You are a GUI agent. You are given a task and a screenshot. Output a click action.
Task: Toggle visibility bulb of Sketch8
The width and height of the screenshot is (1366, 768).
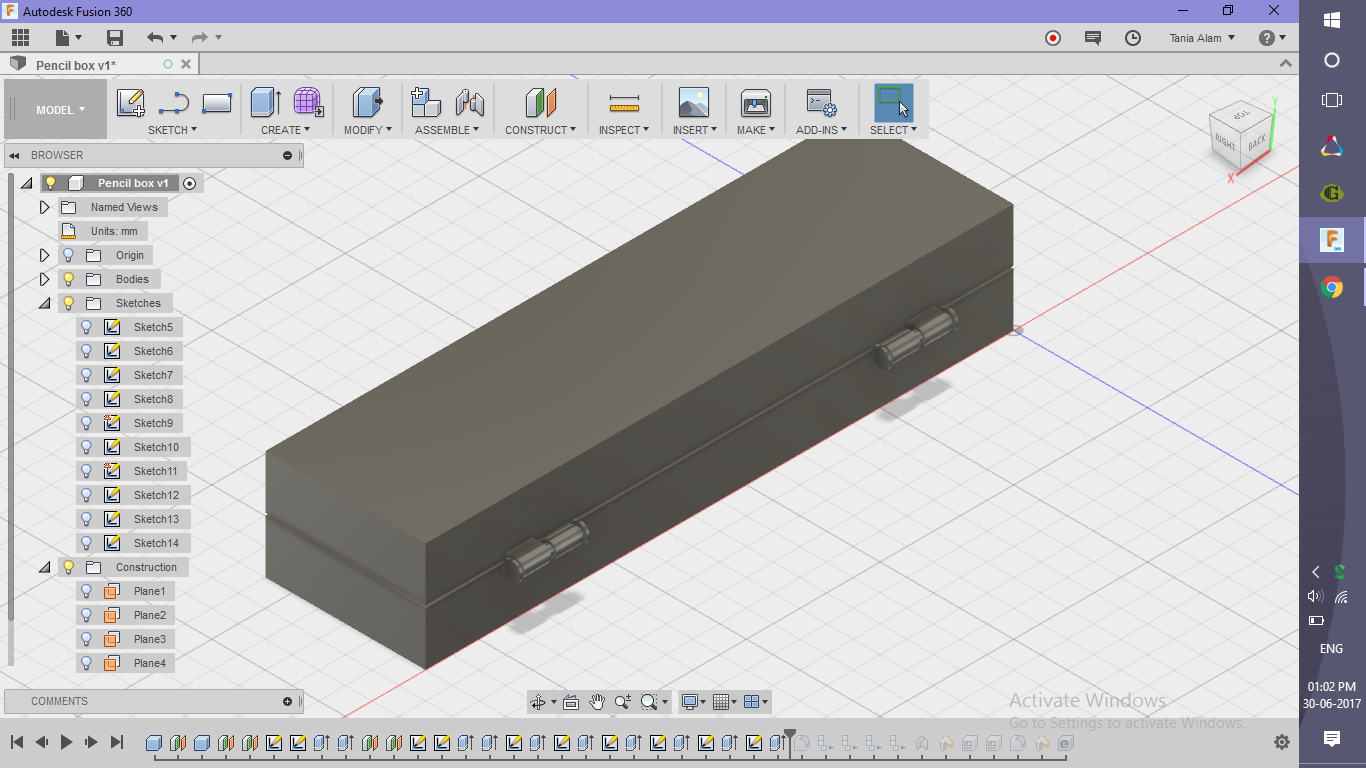87,399
